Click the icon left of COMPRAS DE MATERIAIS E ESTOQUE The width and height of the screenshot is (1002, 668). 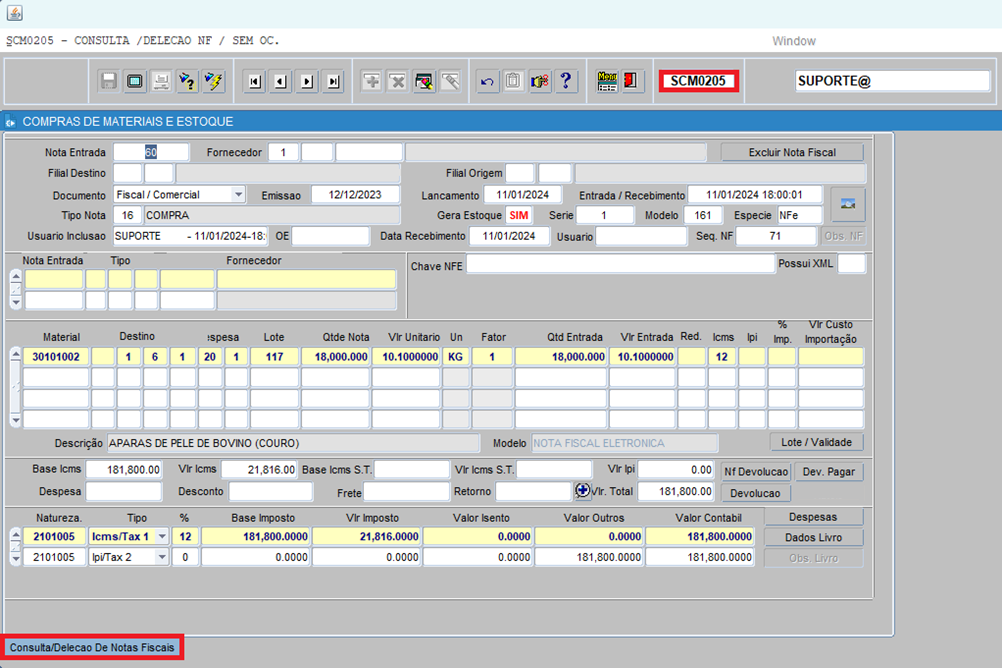point(10,121)
